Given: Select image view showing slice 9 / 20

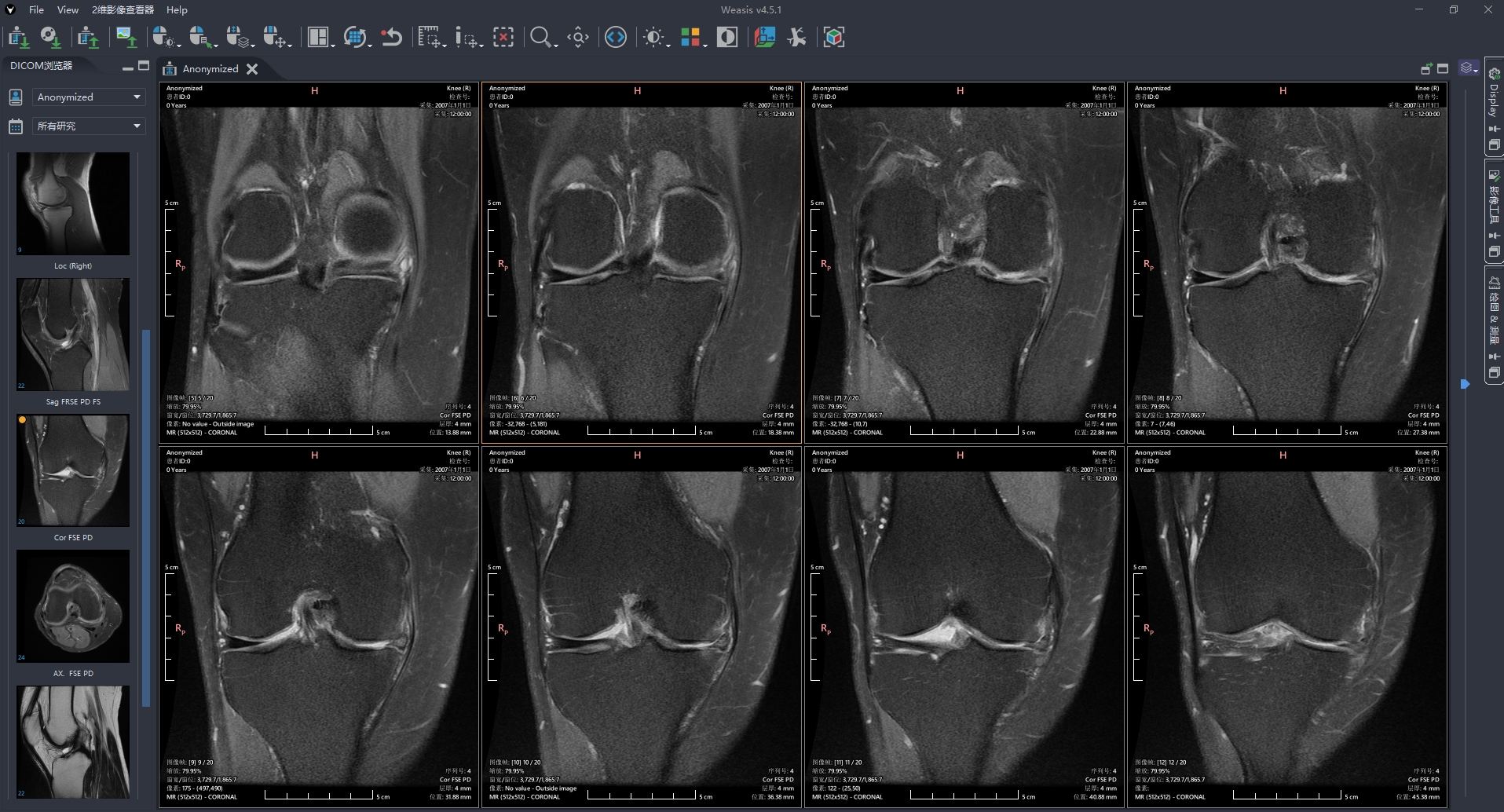Looking at the screenshot, I should [319, 627].
